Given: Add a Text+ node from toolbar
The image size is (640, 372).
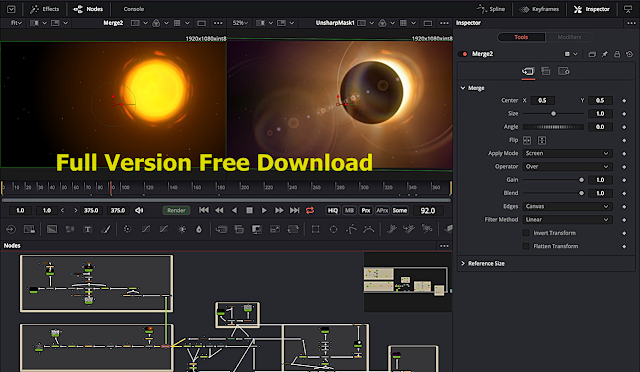Looking at the screenshot, I should click(x=87, y=229).
